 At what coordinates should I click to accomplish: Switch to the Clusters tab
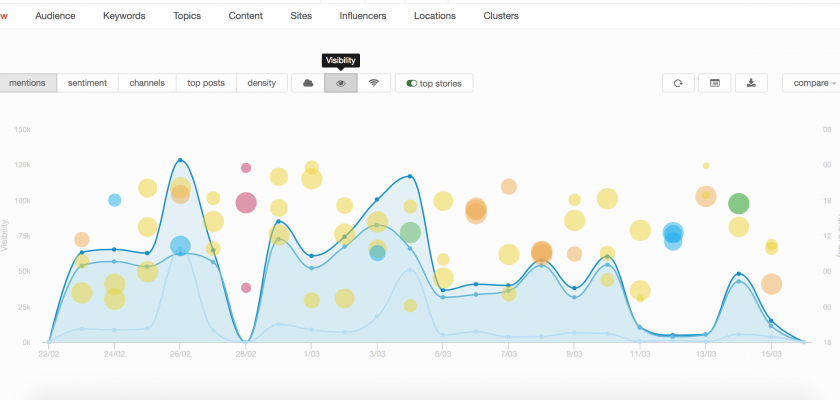501,16
